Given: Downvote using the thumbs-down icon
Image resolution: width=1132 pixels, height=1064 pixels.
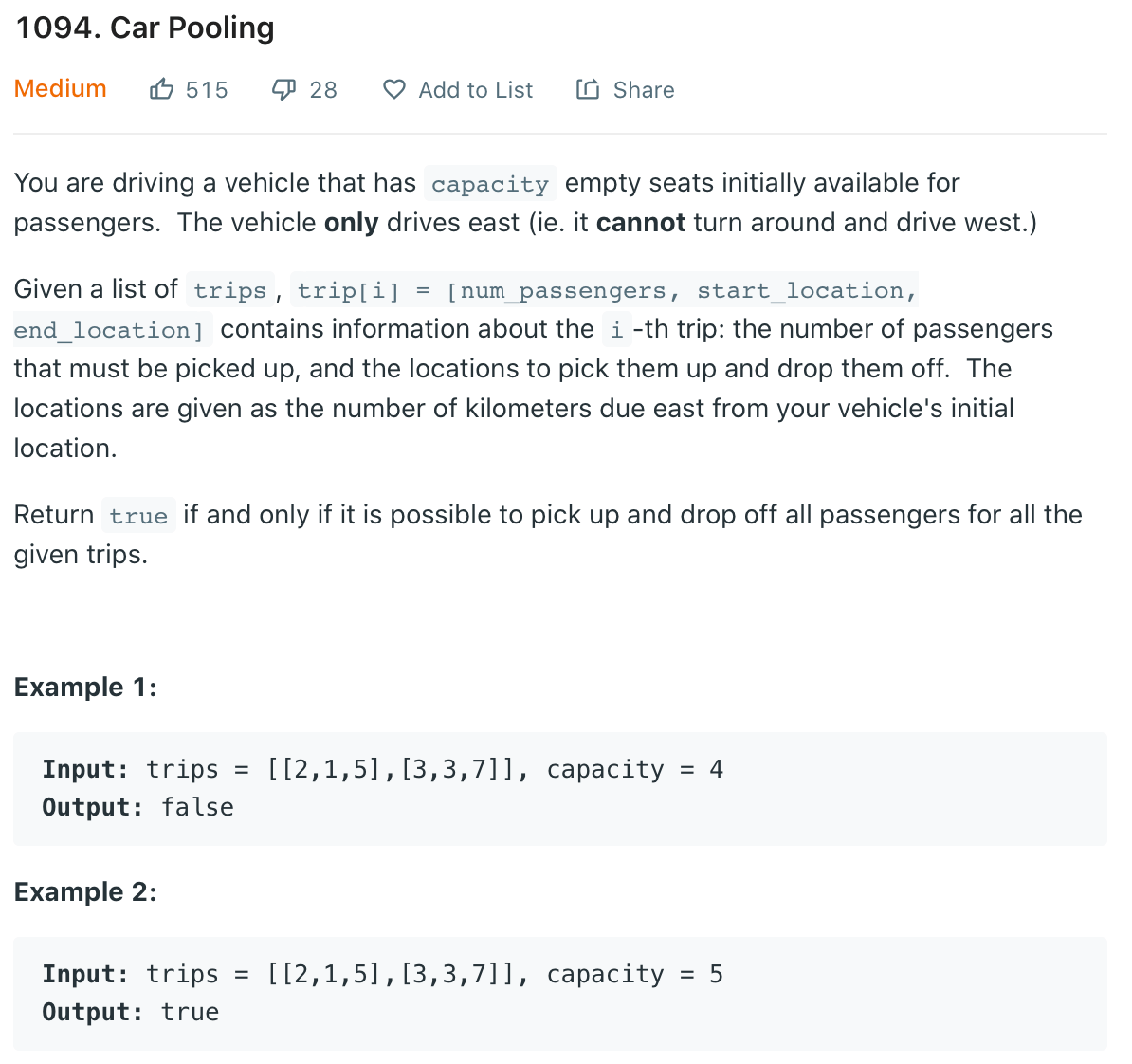Looking at the screenshot, I should pyautogui.click(x=283, y=88).
